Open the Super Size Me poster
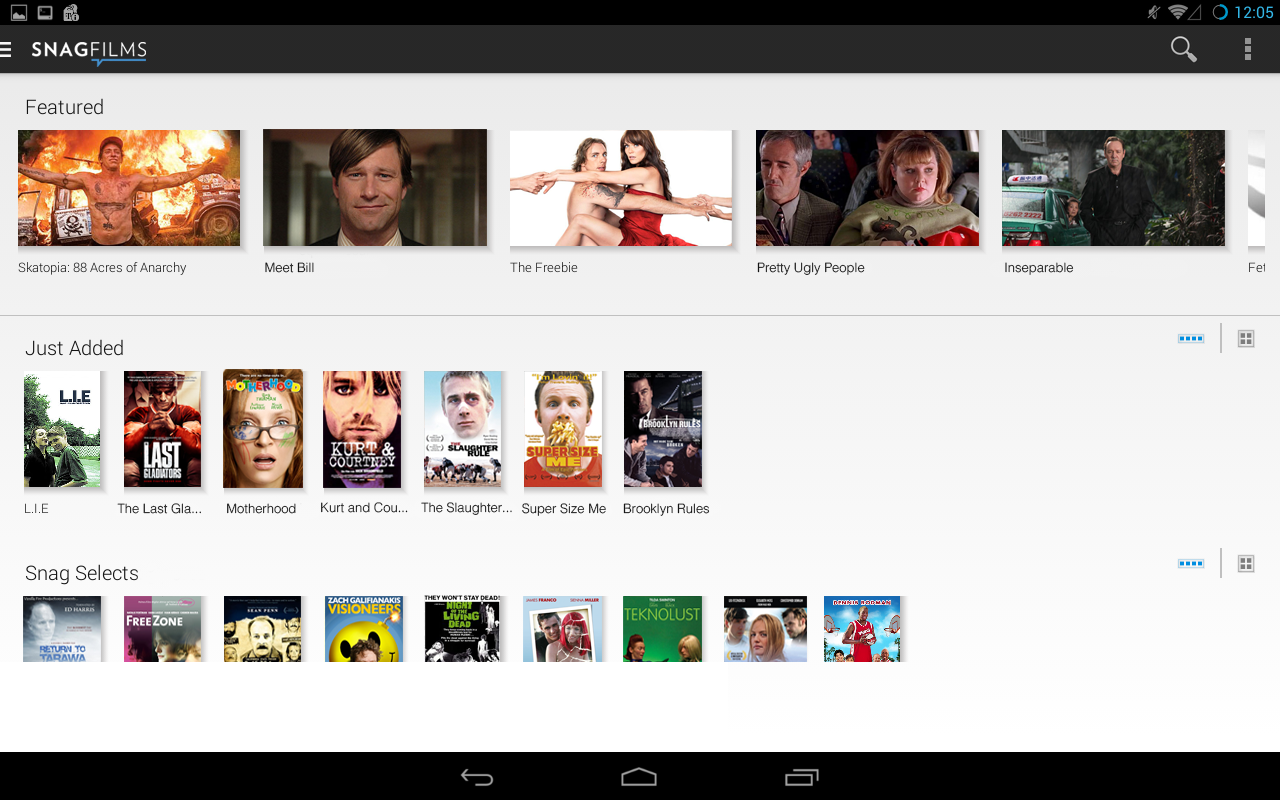The width and height of the screenshot is (1280, 800). (563, 429)
